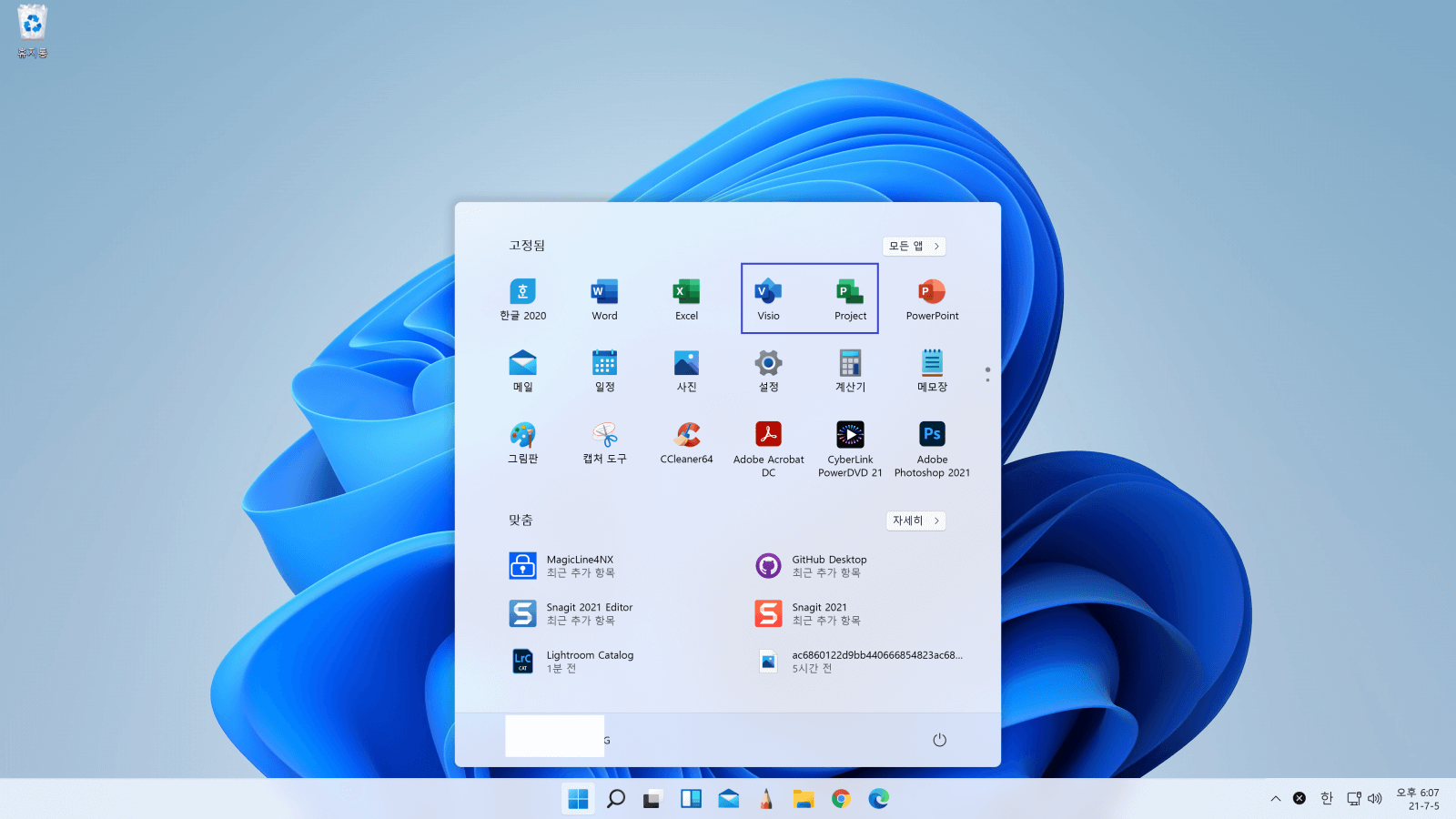This screenshot has width=1456, height=819.
Task: Launch 그림판 paint app
Action: click(x=522, y=442)
